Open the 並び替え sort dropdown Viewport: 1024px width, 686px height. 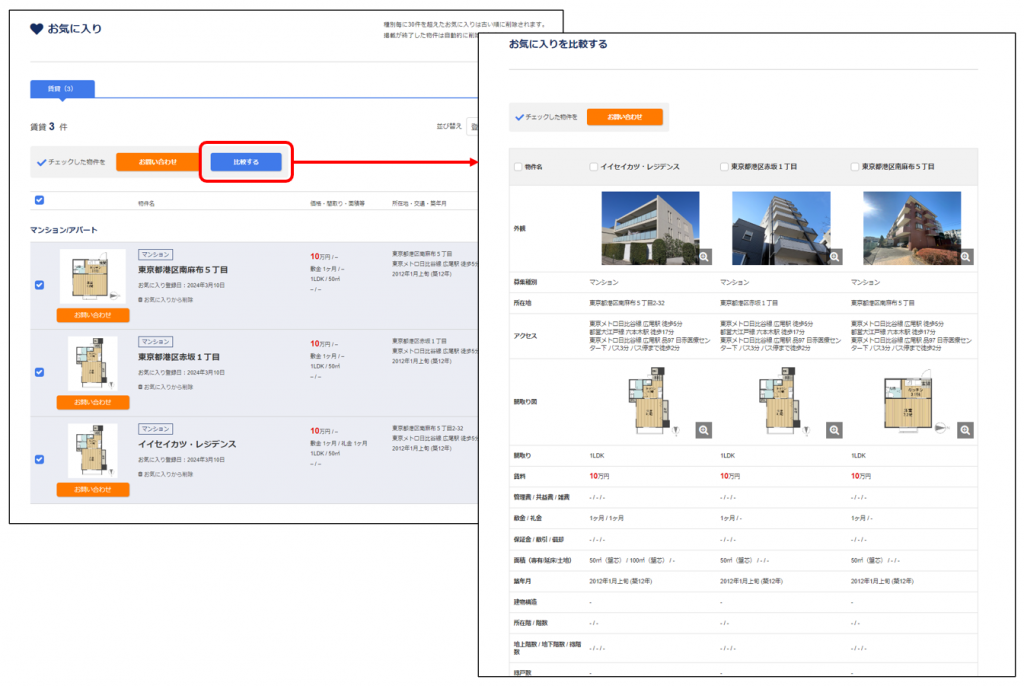click(473, 127)
